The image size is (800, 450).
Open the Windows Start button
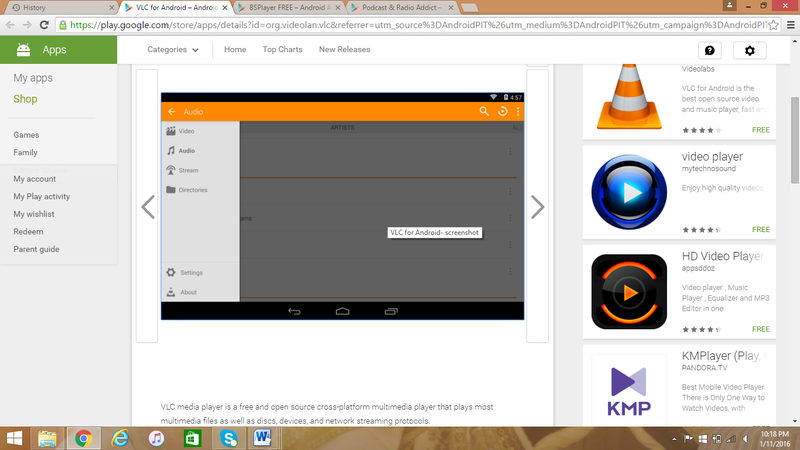[x=14, y=438]
